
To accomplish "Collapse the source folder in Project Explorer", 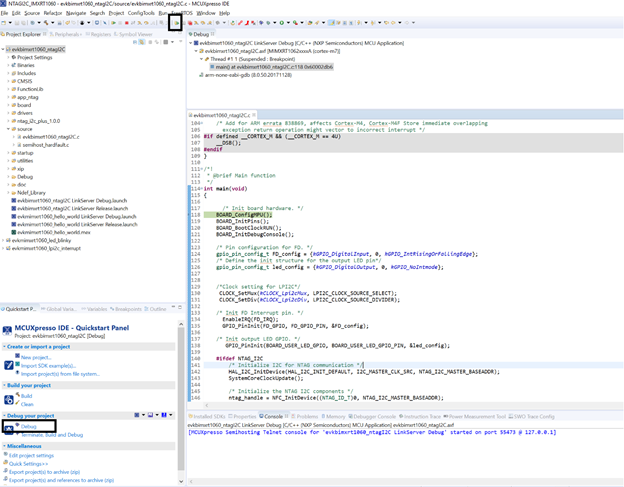I will 8,129.
